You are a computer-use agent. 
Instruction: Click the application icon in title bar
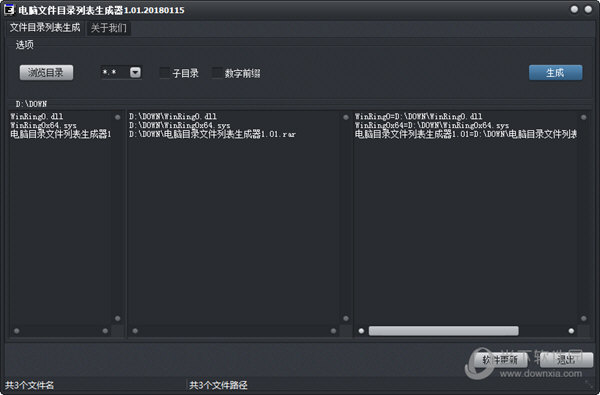9,10
